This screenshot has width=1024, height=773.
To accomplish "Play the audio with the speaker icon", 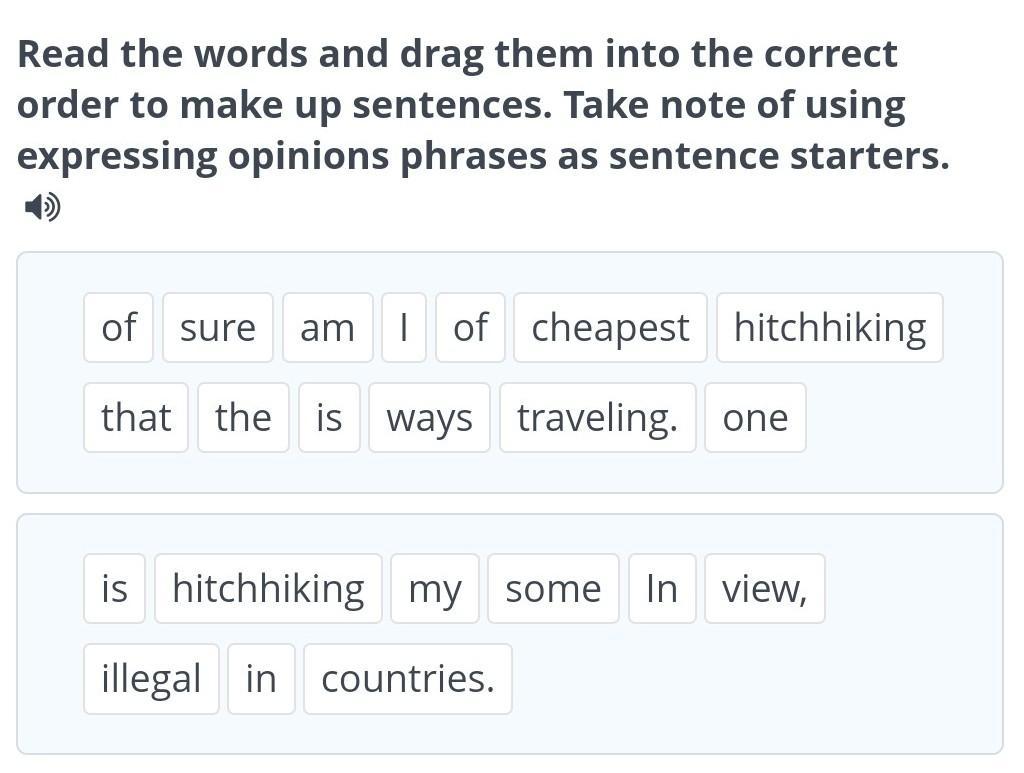I will (x=42, y=207).
